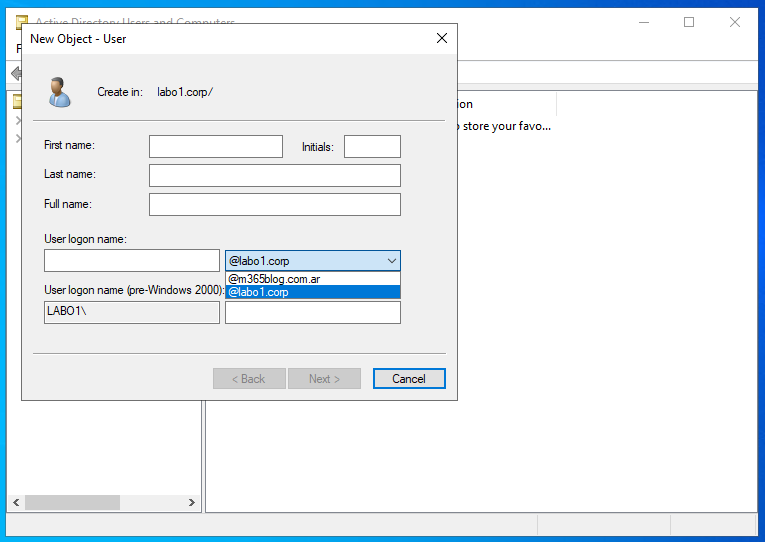Expand the first collapsed tree node
This screenshot has height=542, width=765.
tap(17, 121)
